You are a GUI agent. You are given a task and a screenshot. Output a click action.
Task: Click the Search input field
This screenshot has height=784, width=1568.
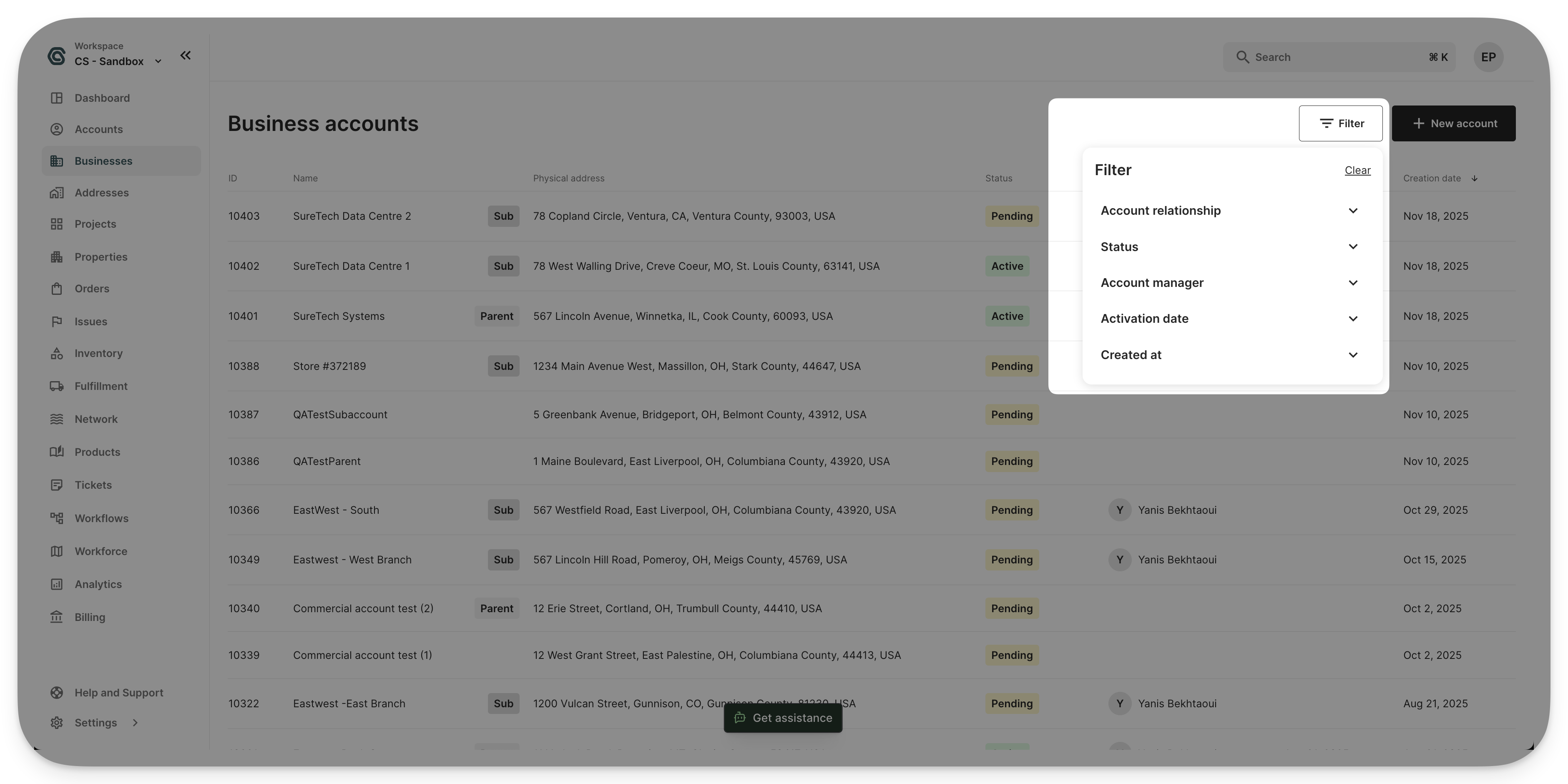click(1339, 57)
